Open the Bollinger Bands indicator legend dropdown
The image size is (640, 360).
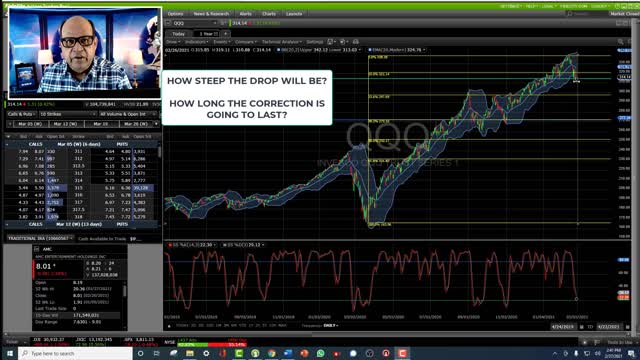[x=360, y=50]
